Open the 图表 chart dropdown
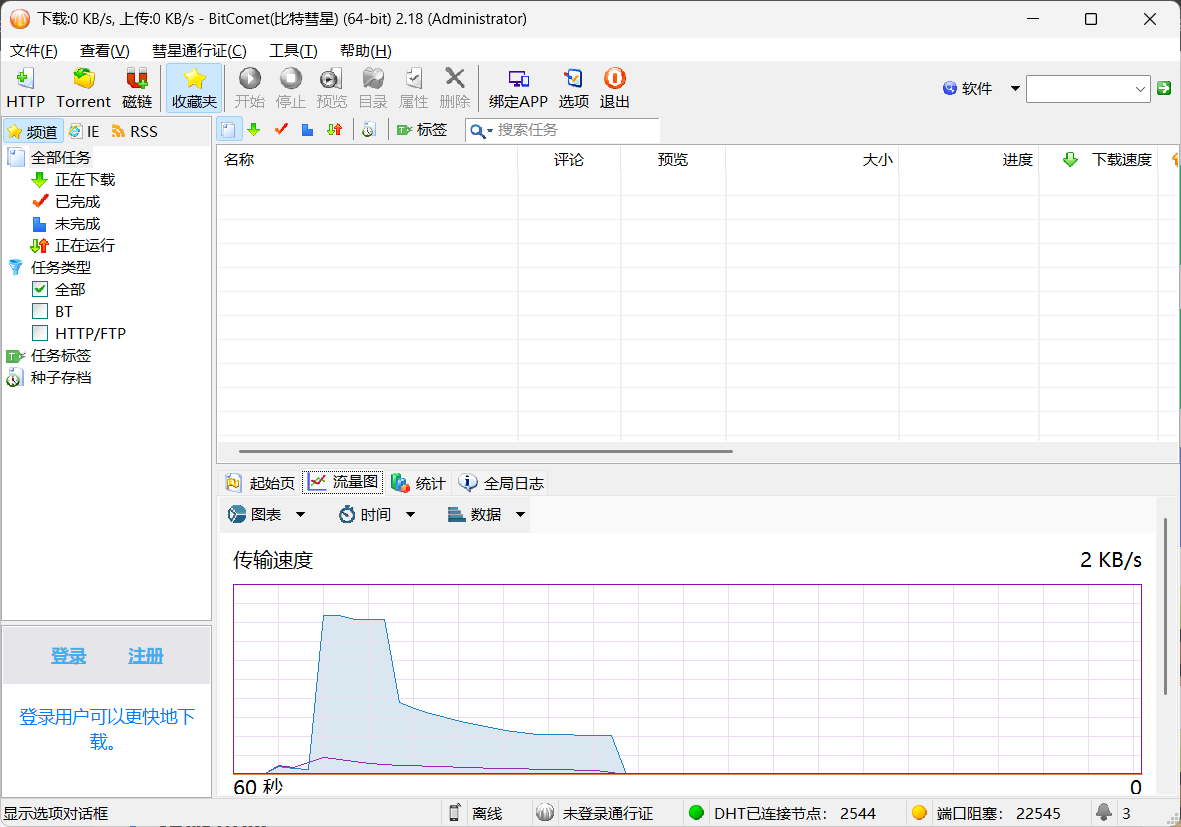The width and height of the screenshot is (1181, 827). pos(265,514)
